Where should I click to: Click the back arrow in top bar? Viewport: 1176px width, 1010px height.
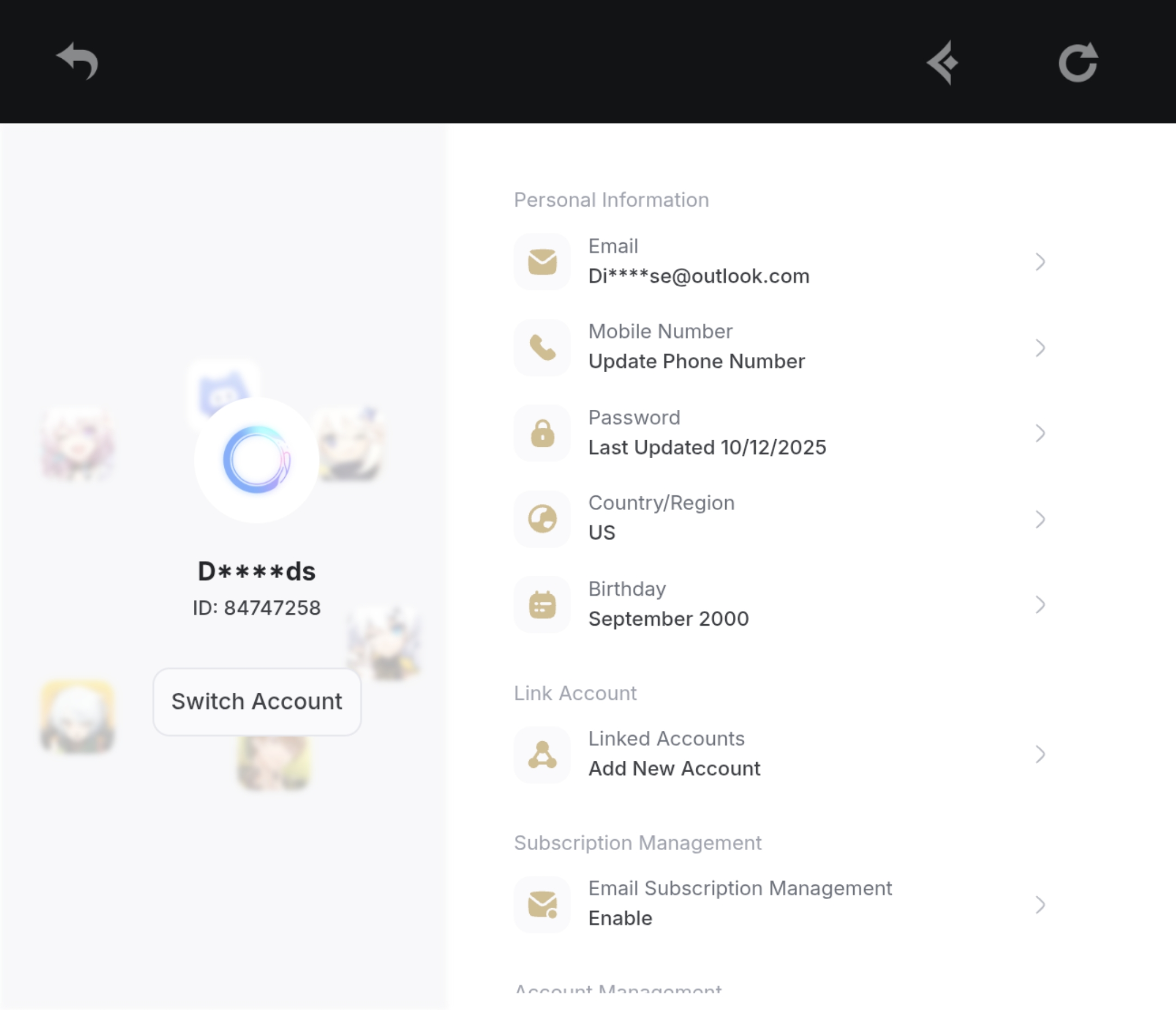coord(78,61)
